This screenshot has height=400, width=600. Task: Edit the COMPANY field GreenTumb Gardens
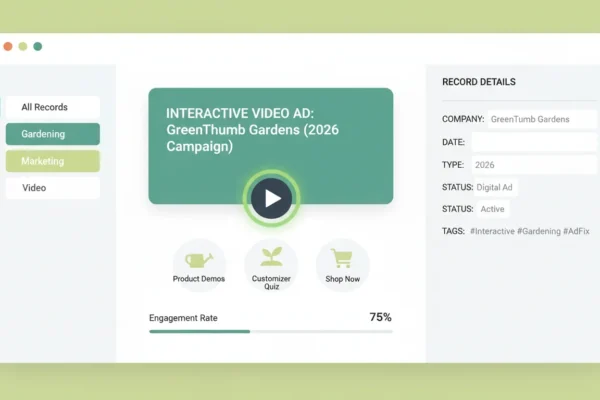[542, 119]
